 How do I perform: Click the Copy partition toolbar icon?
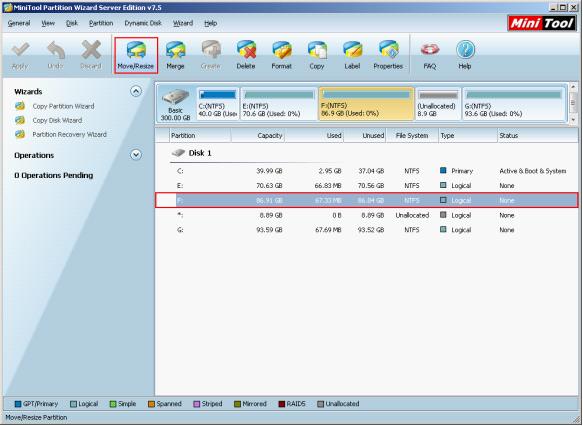317,50
